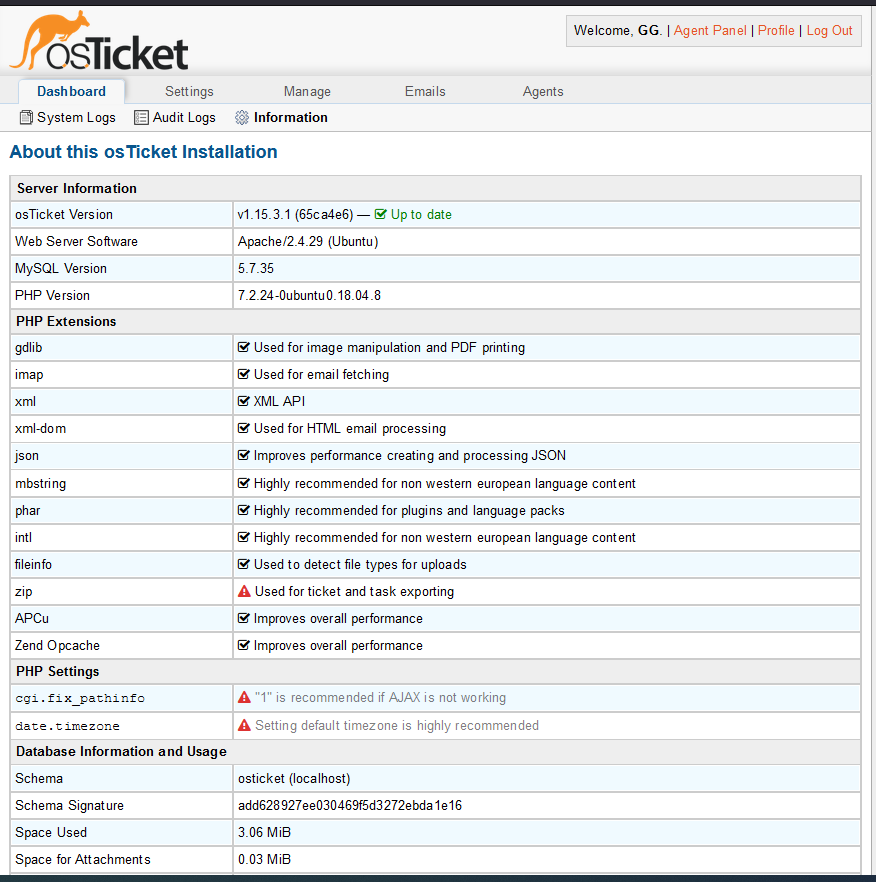
Task: Click the phar extension check icon
Action: (244, 510)
